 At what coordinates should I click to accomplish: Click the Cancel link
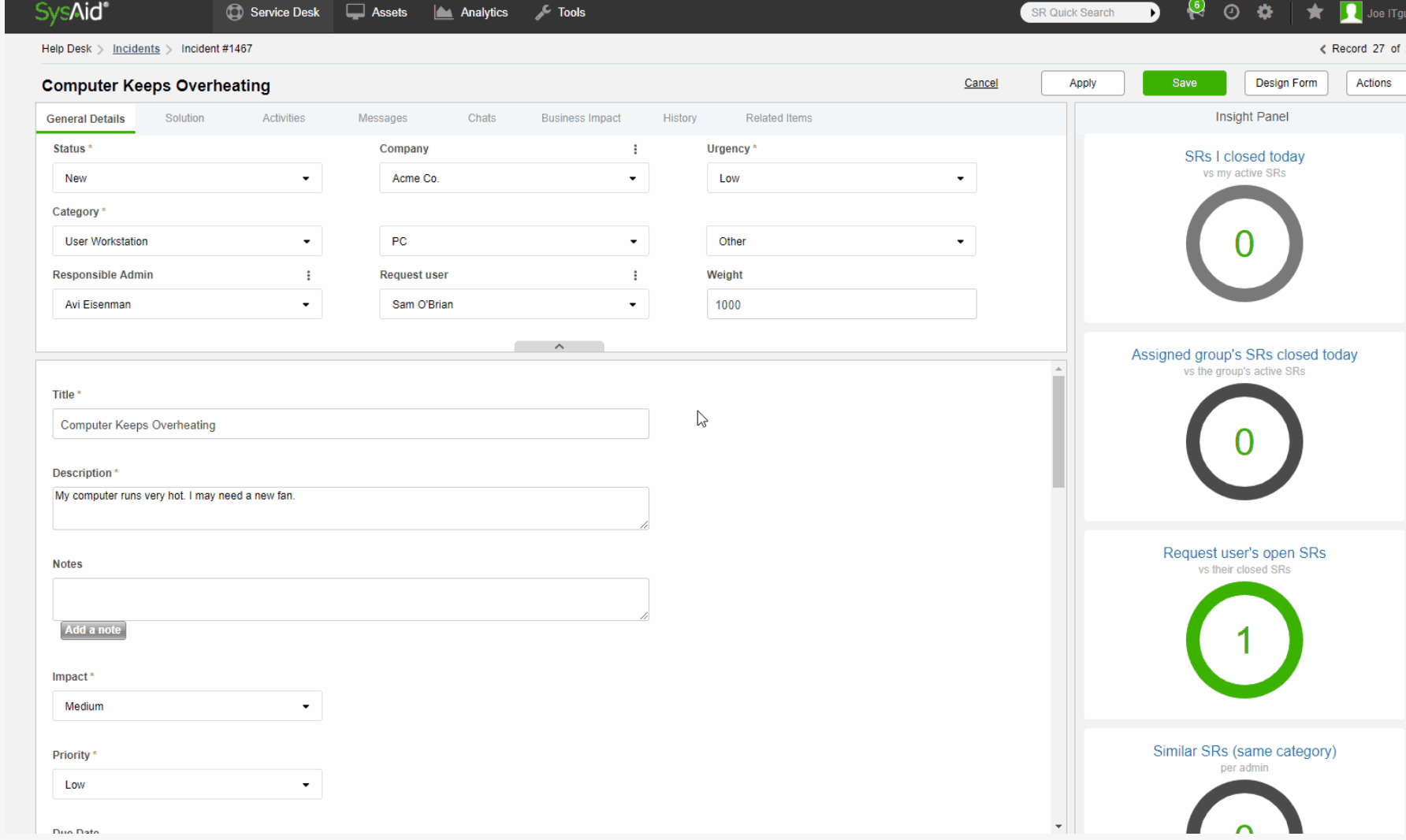(x=981, y=83)
